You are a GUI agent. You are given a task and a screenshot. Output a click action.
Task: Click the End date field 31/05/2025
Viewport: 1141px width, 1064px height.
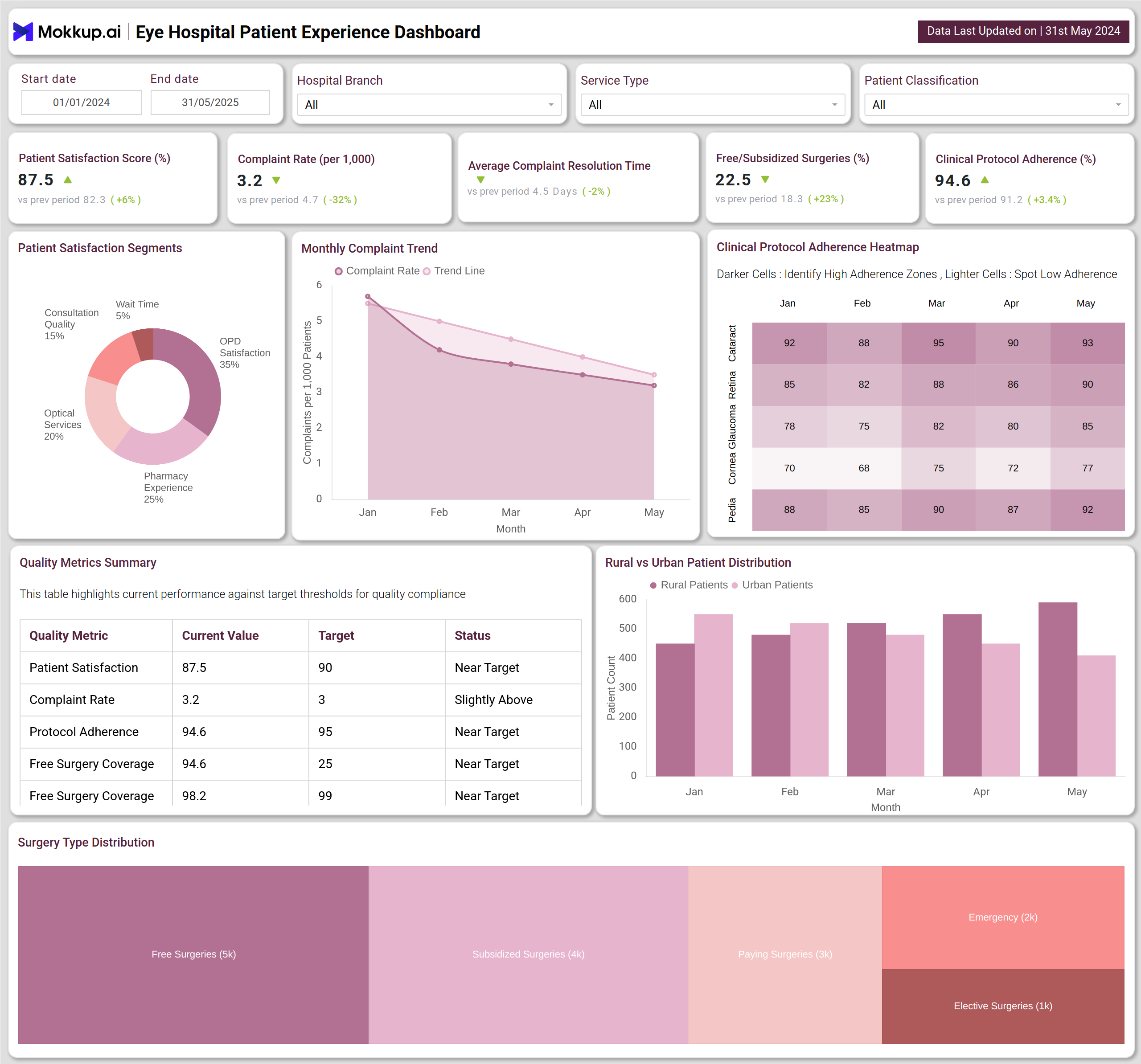coord(210,102)
